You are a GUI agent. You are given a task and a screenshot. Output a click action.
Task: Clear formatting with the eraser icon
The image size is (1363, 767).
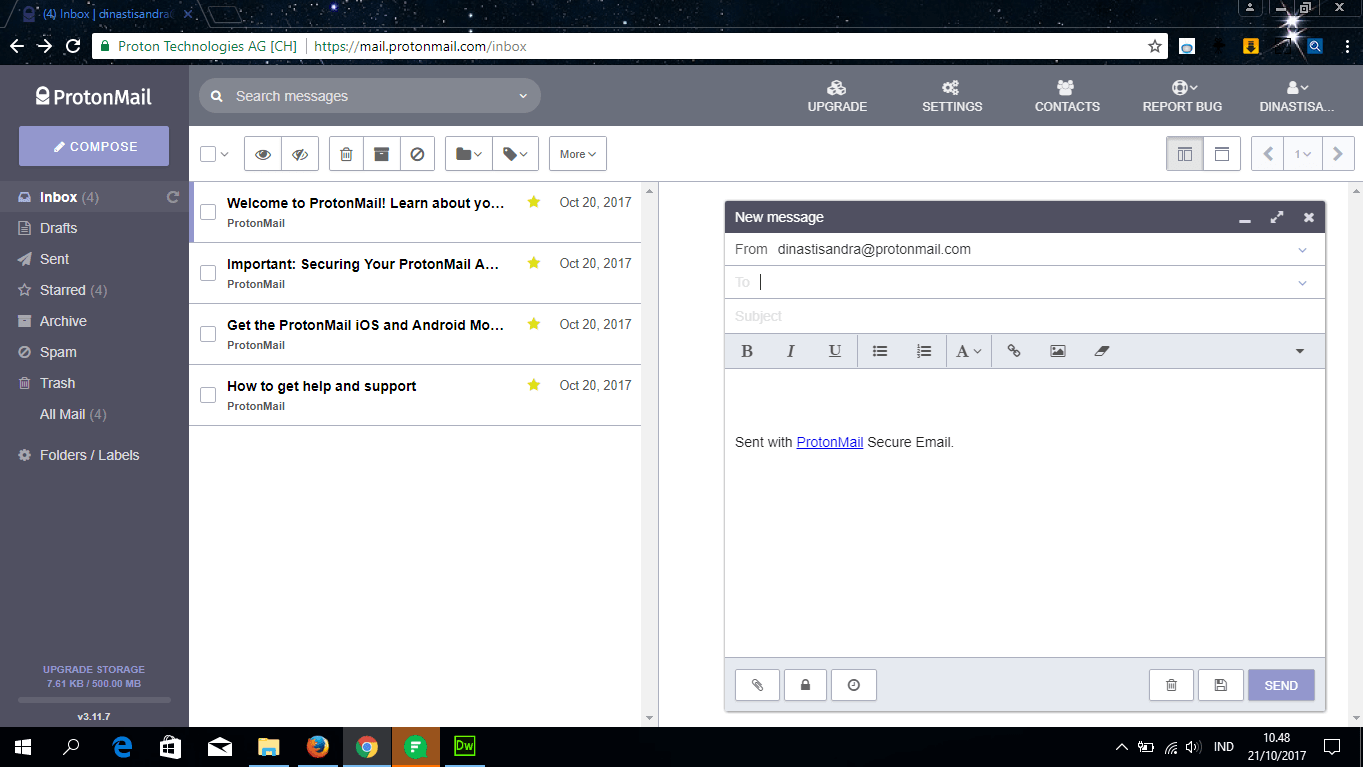(1102, 351)
